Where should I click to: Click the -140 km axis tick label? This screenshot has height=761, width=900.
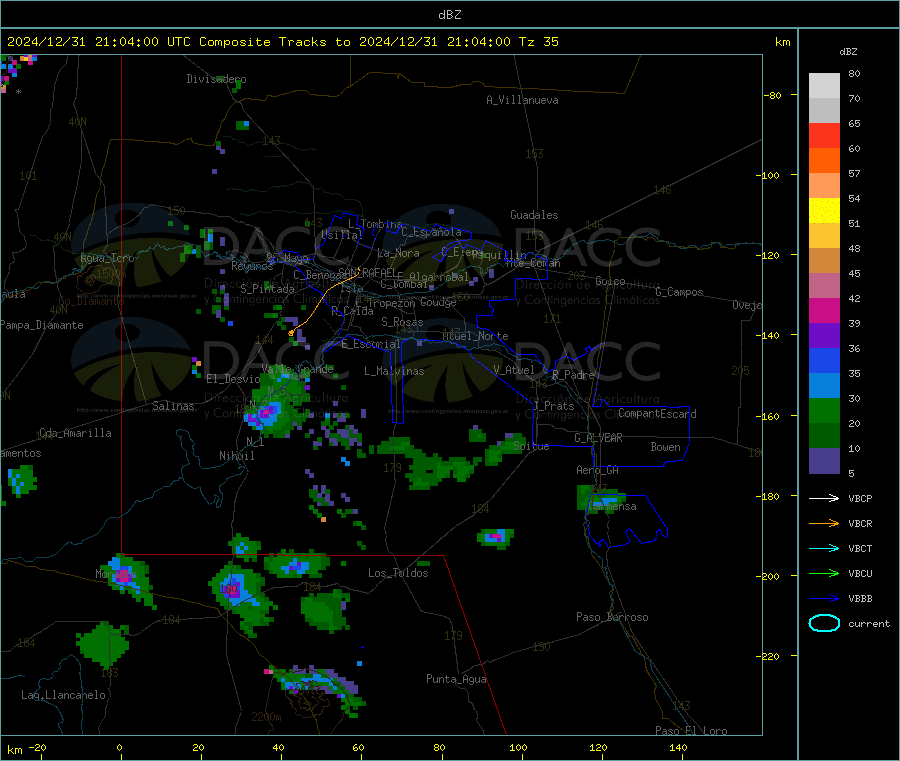point(768,335)
